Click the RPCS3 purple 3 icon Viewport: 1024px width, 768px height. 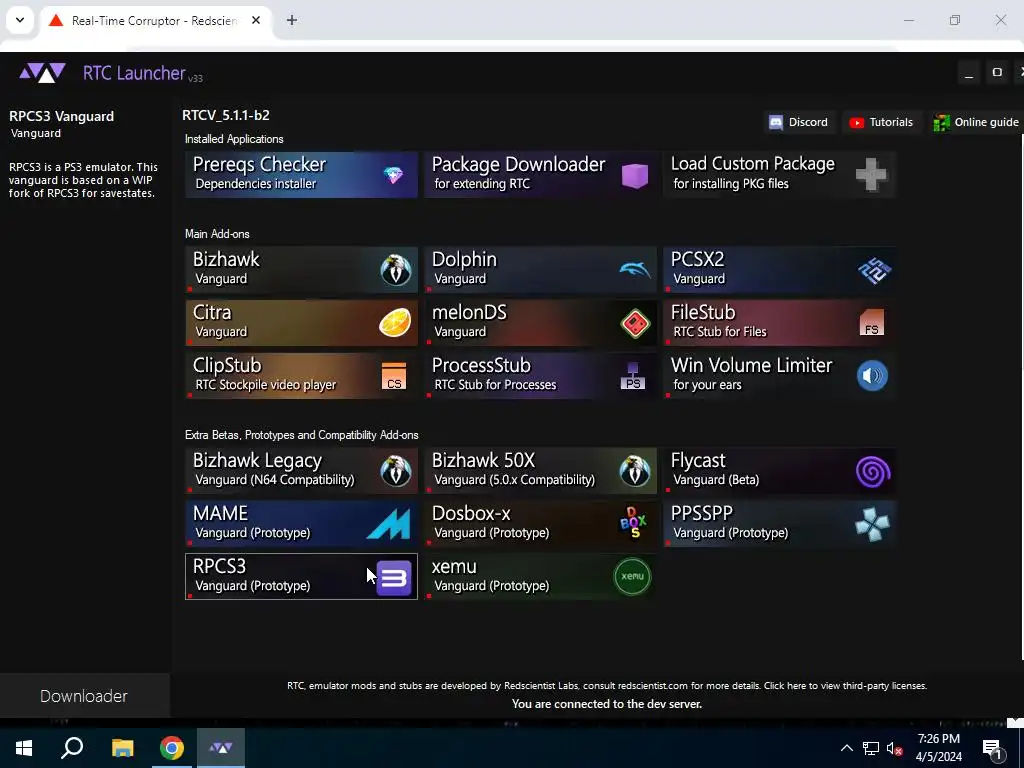click(394, 577)
